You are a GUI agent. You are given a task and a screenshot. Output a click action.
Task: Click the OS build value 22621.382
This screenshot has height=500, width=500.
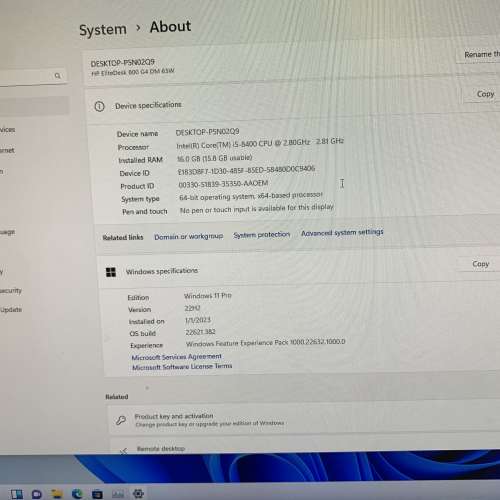(x=200, y=332)
